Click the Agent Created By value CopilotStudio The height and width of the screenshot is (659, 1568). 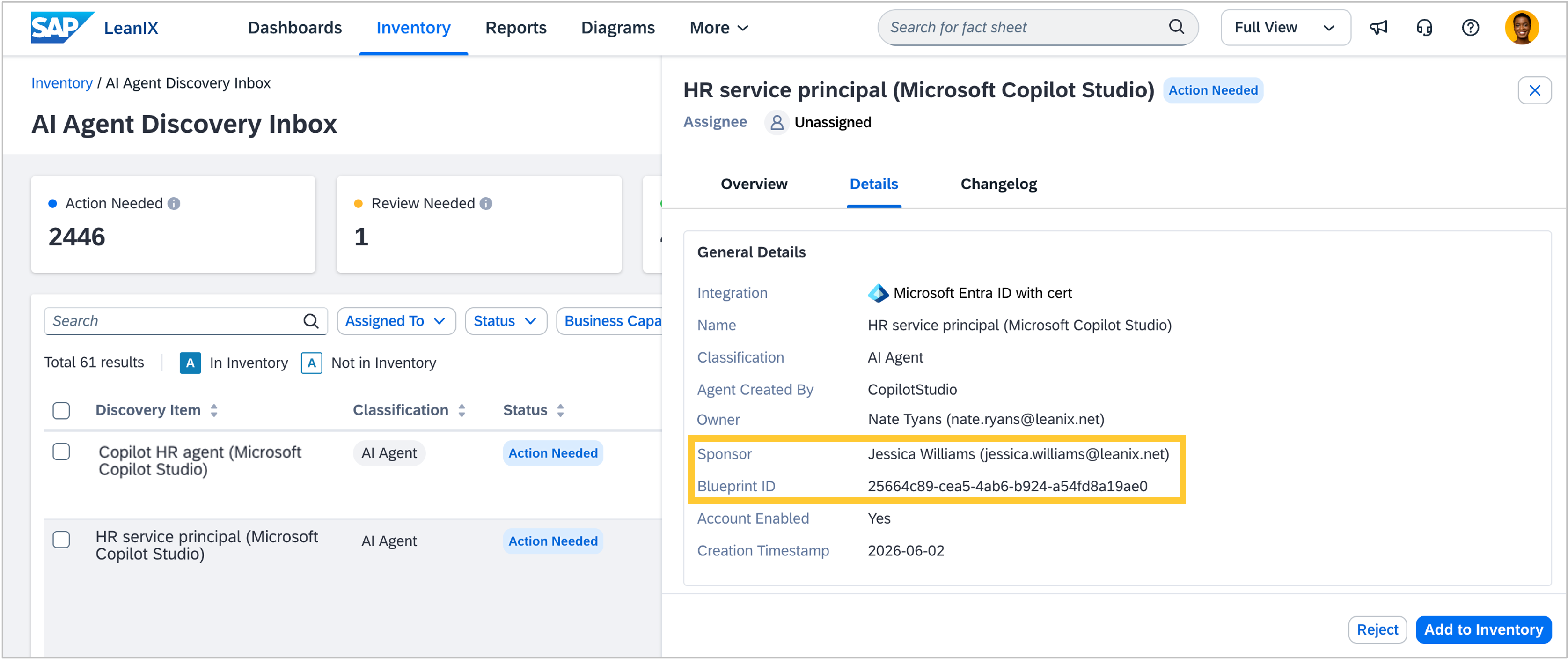(912, 390)
